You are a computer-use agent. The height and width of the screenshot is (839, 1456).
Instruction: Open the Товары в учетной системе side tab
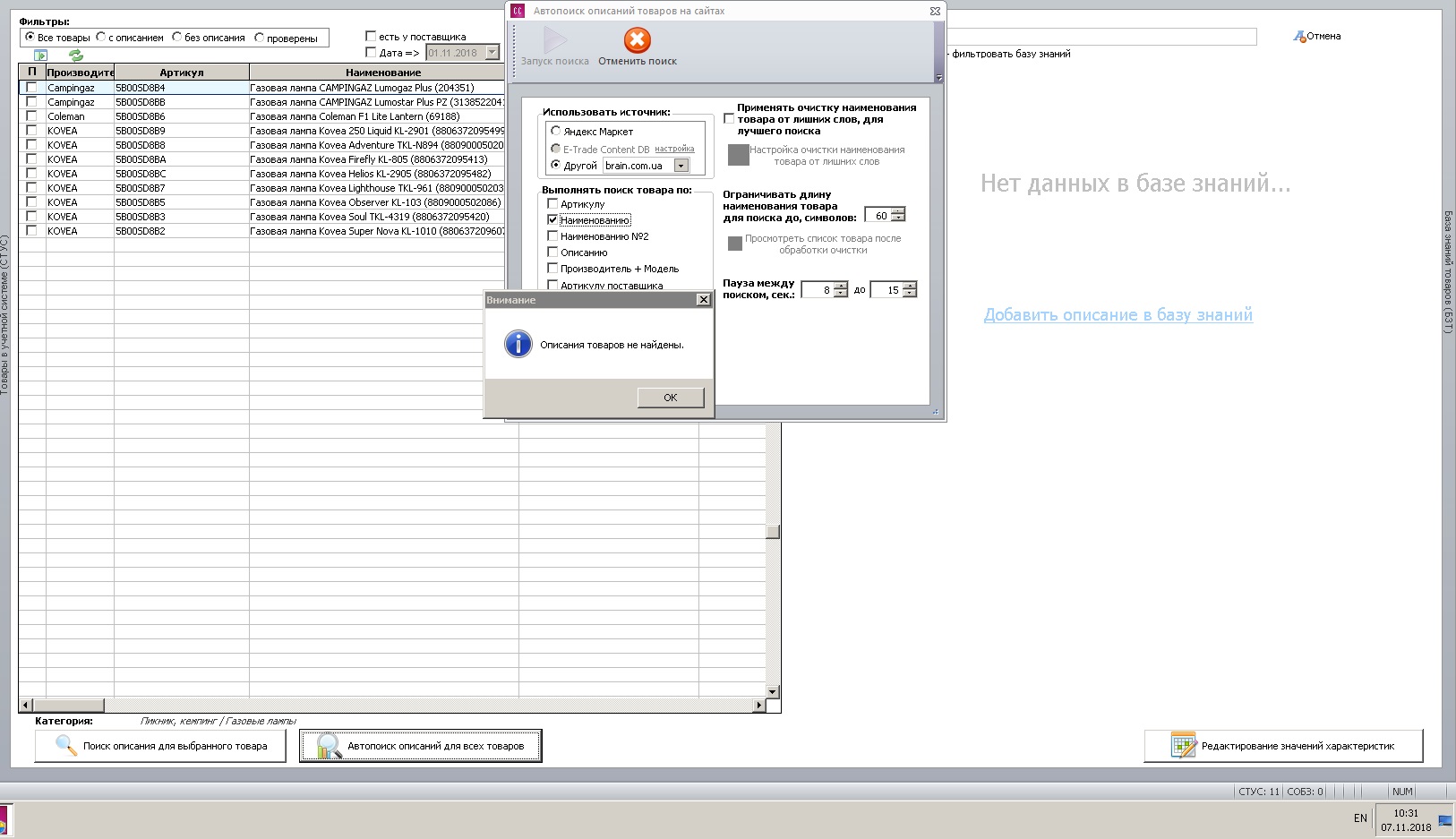click(4, 315)
